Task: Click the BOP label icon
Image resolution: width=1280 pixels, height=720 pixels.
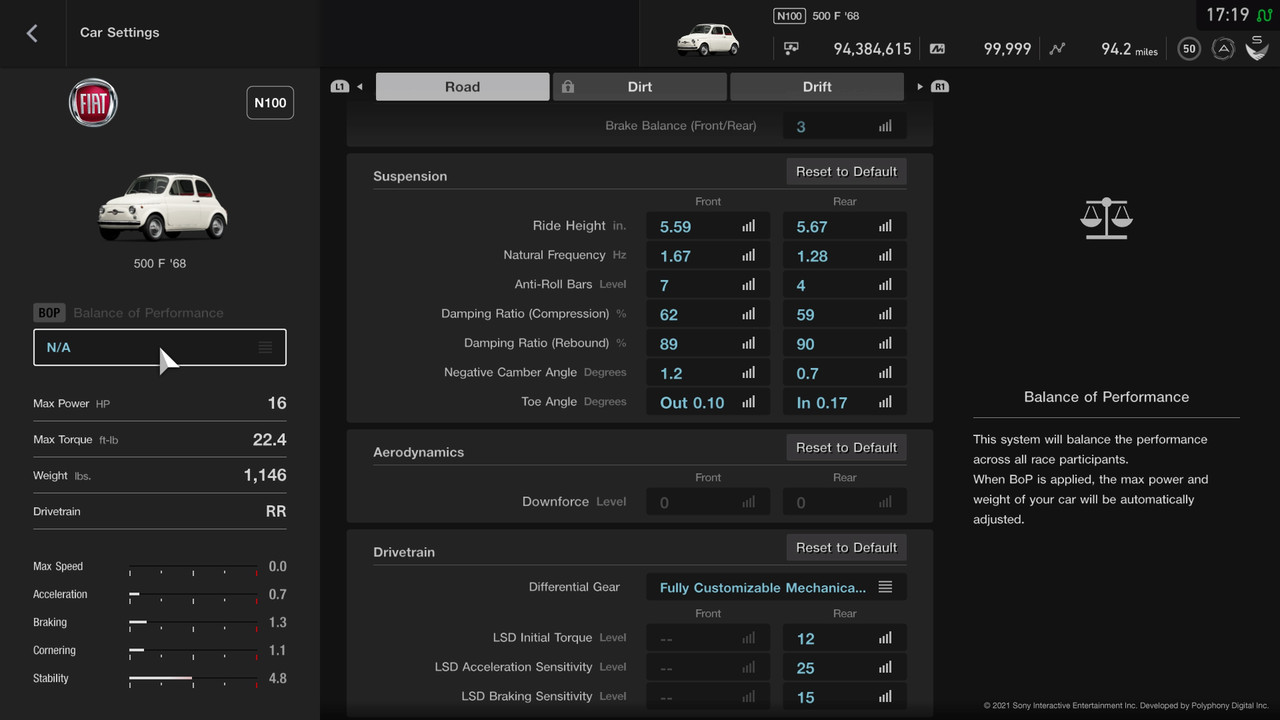Action: click(x=49, y=313)
